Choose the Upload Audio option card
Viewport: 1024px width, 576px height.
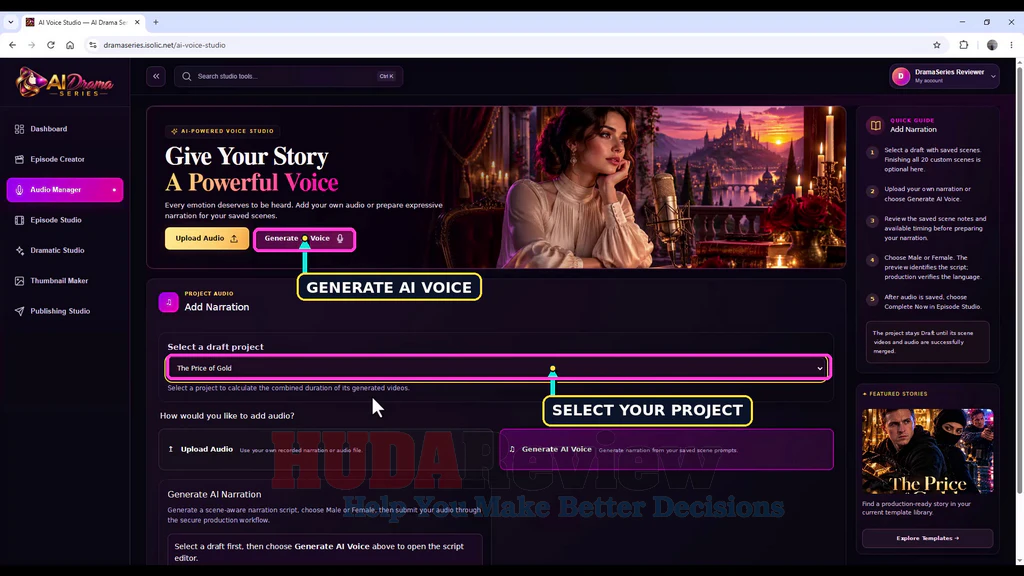click(325, 449)
